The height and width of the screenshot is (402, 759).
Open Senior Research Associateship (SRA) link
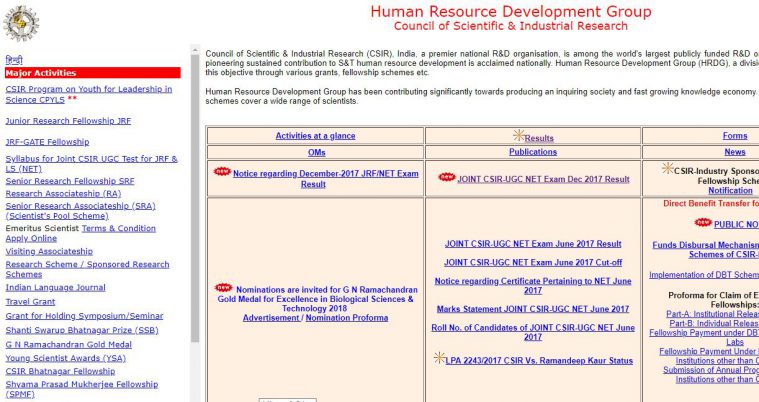[x=80, y=211]
